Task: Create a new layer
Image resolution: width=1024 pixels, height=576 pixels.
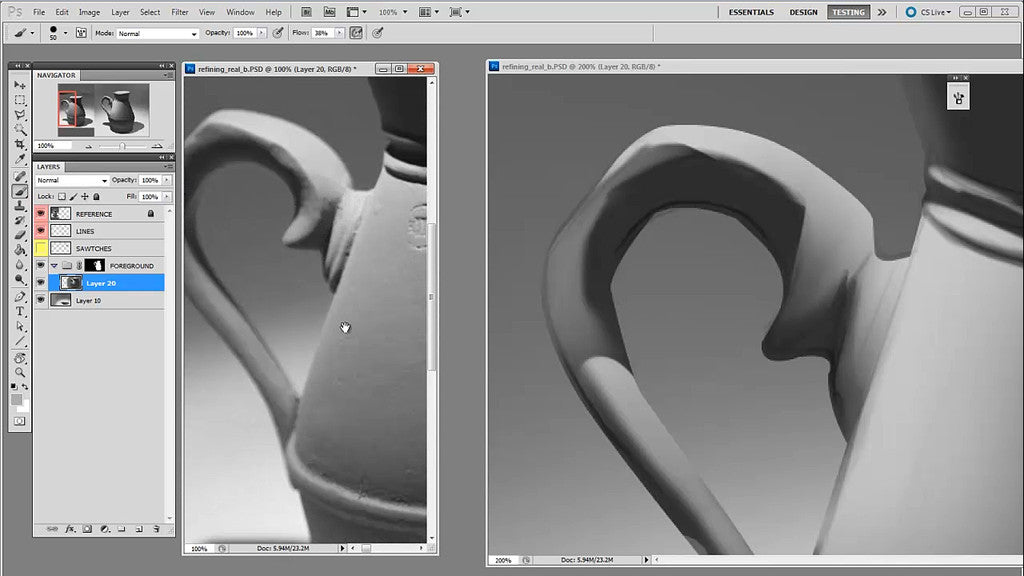Action: tap(139, 529)
